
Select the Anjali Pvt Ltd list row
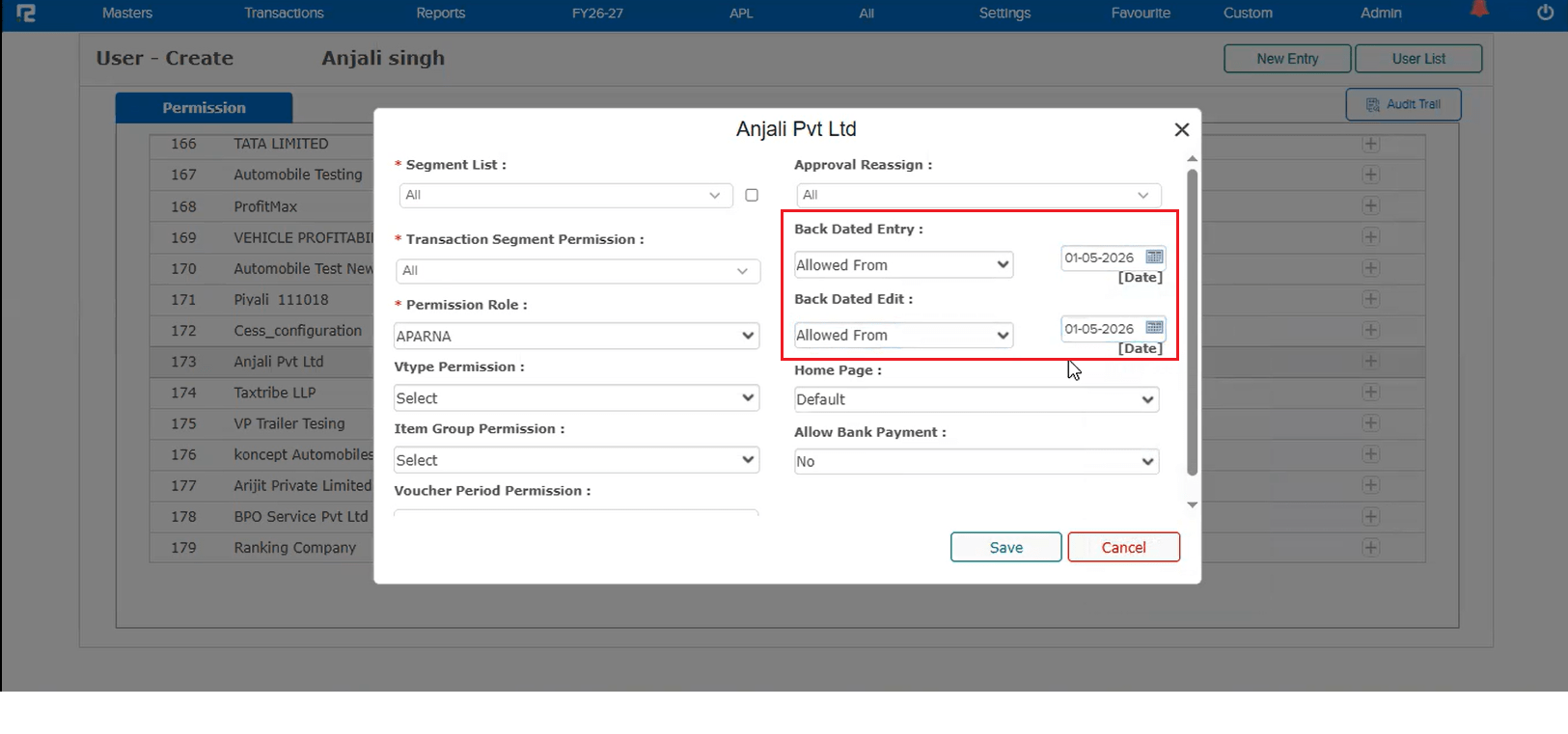pyautogui.click(x=787, y=362)
